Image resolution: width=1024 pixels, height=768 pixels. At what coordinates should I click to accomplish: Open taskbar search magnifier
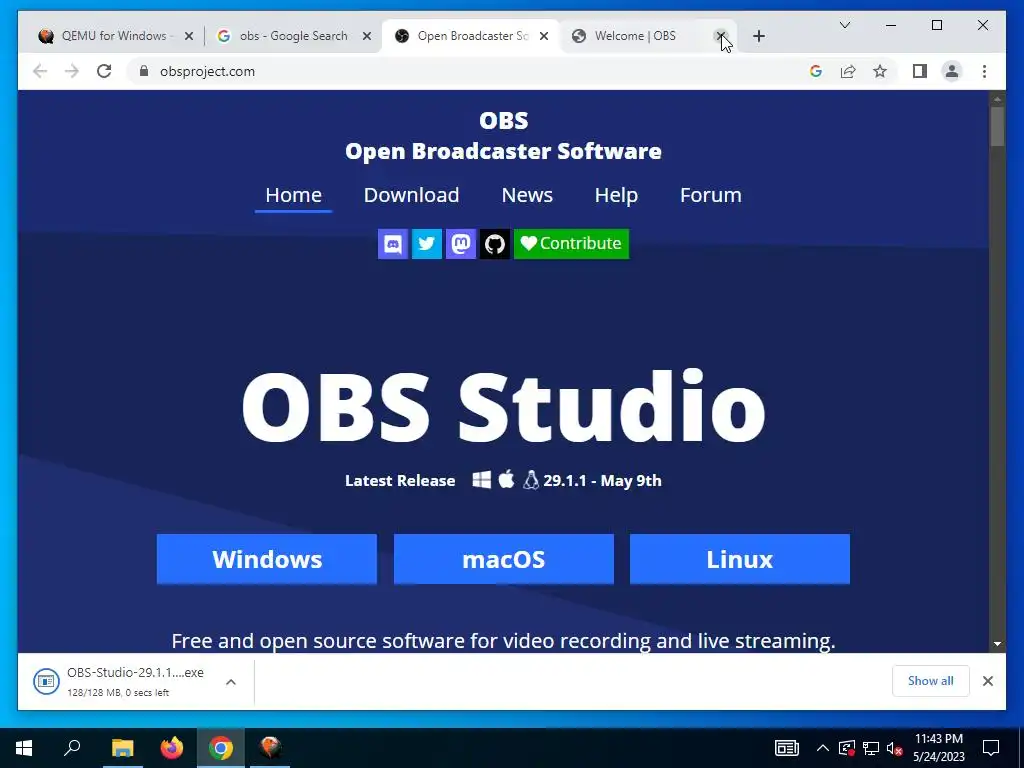[72, 748]
